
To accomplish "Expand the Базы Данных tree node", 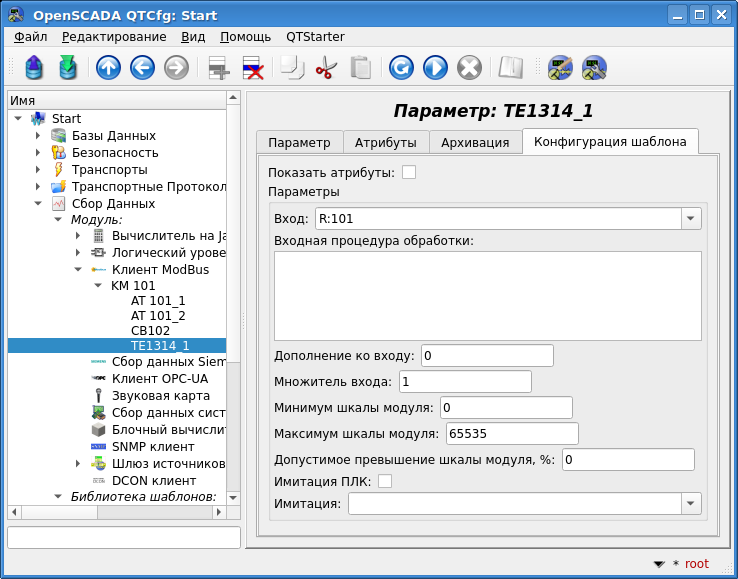I will [38, 136].
